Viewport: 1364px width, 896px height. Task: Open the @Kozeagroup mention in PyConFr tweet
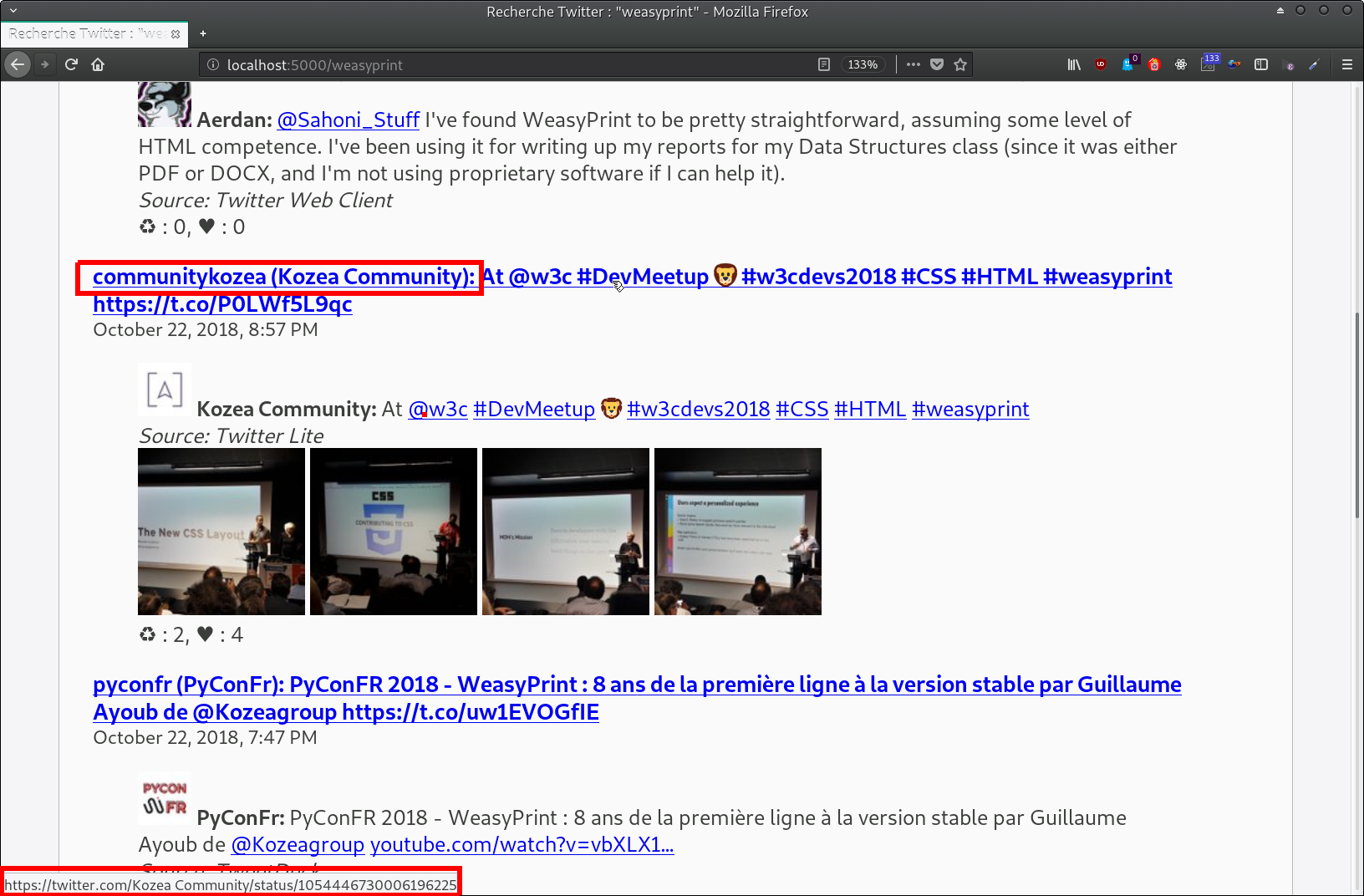tap(298, 845)
